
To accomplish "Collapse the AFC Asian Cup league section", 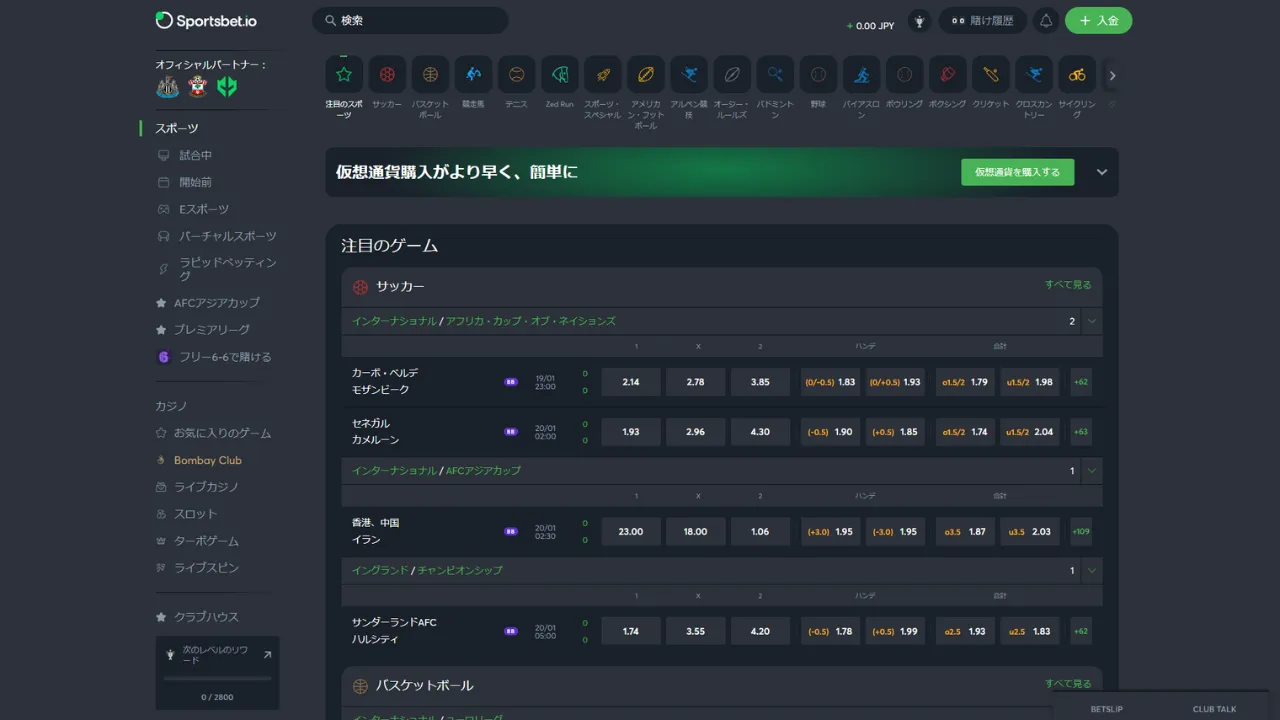I will click(x=1091, y=470).
